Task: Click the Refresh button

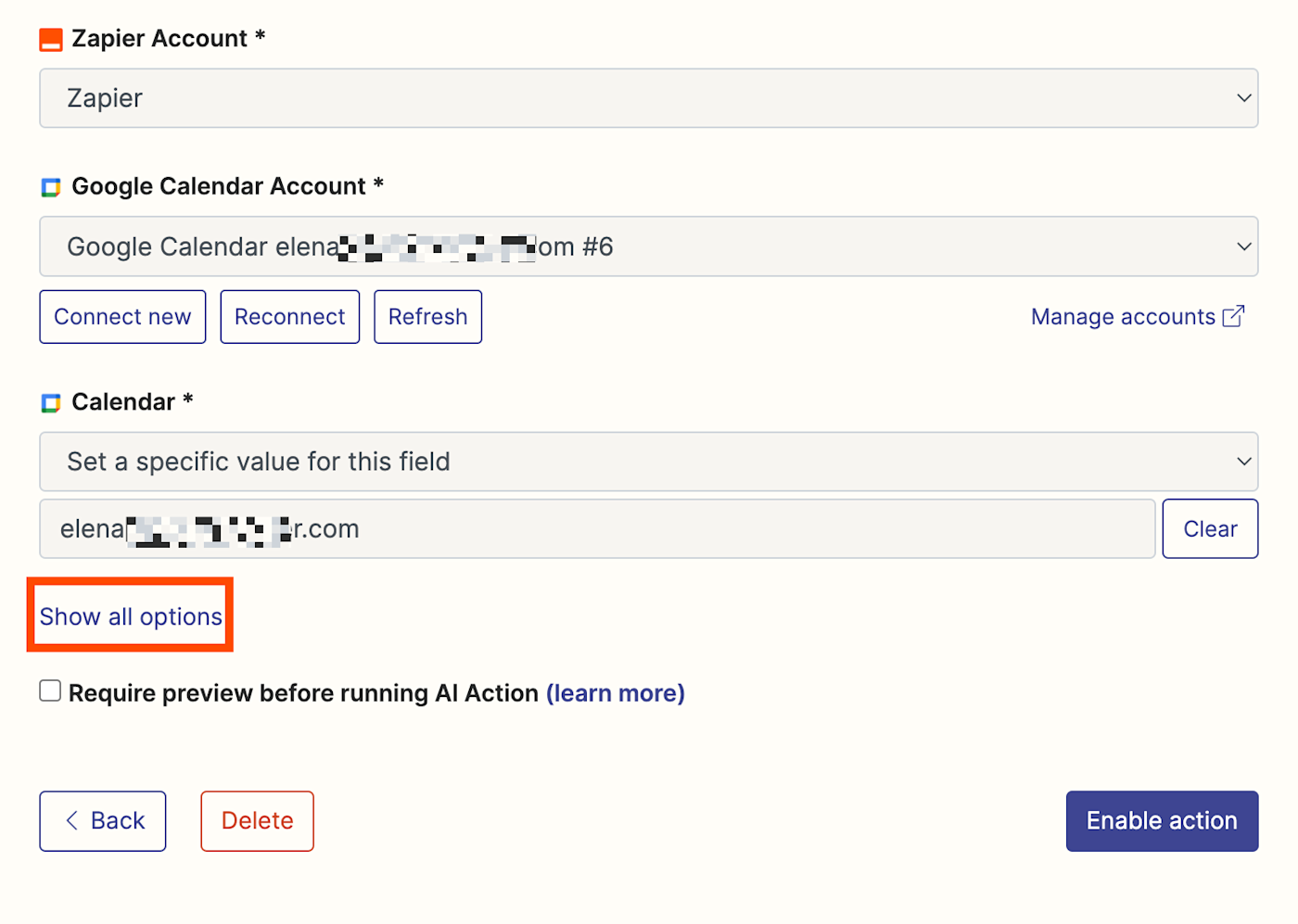Action: point(427,317)
